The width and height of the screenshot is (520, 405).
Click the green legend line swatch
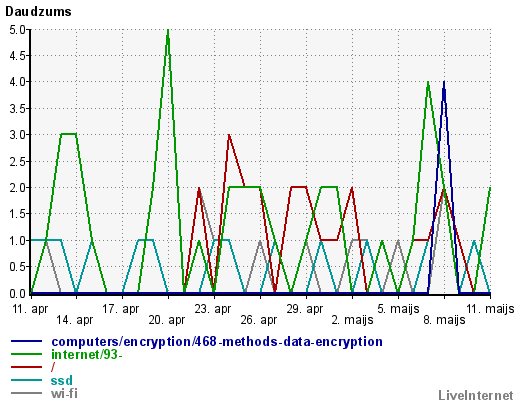[x=27, y=354]
